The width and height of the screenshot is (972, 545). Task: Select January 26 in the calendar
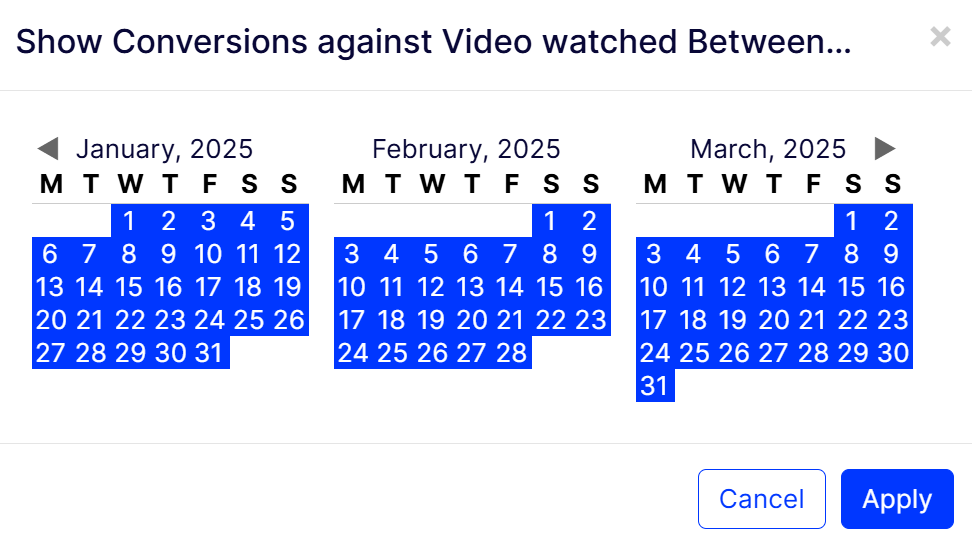pyautogui.click(x=288, y=320)
